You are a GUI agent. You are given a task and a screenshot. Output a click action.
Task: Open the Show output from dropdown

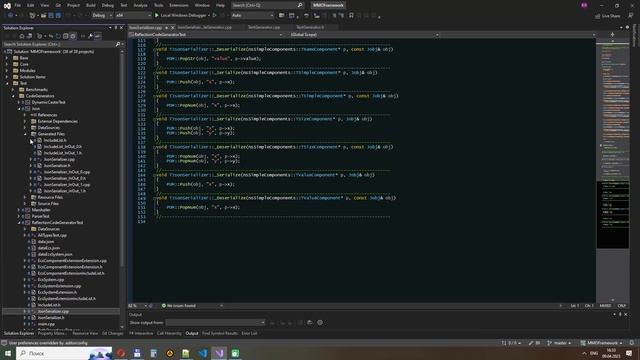coord(215,322)
